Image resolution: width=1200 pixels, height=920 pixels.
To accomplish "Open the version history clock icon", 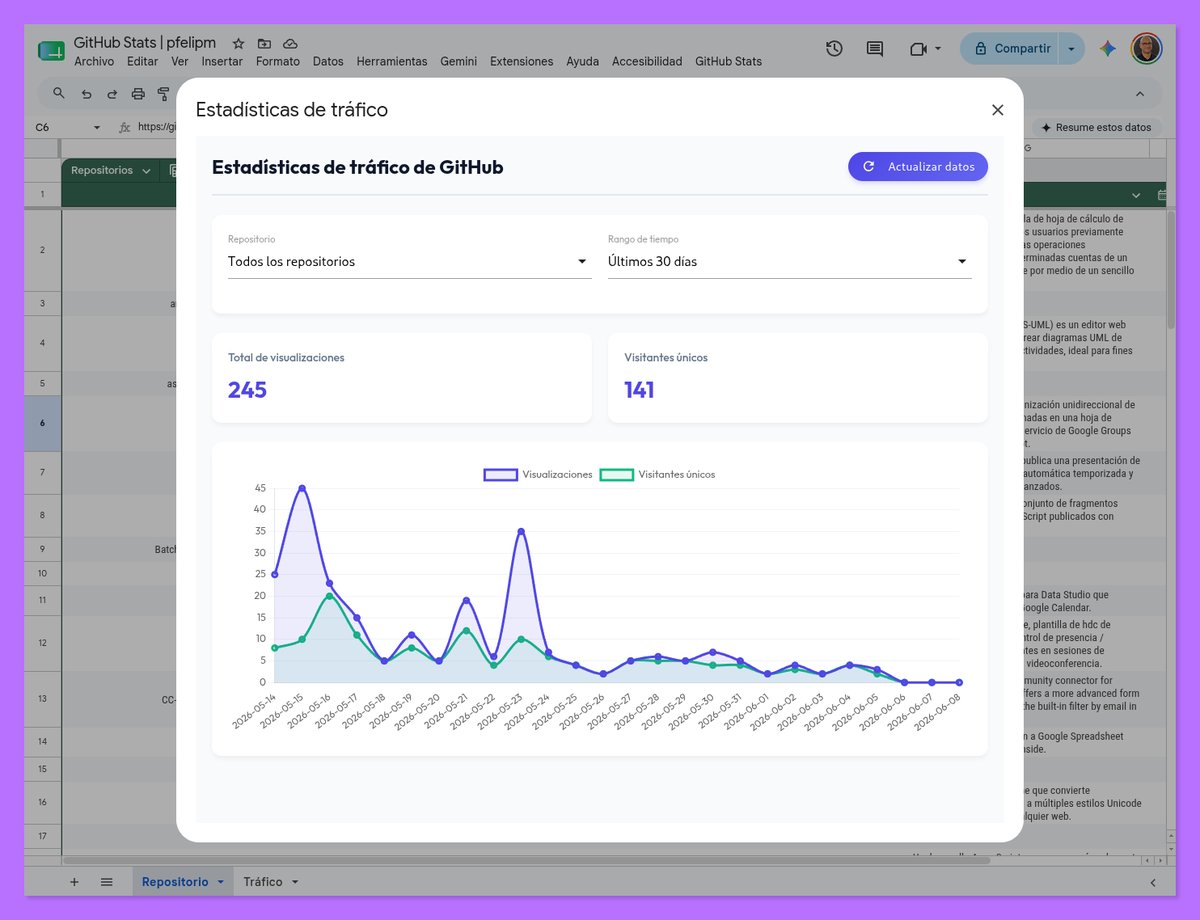I will (x=834, y=49).
